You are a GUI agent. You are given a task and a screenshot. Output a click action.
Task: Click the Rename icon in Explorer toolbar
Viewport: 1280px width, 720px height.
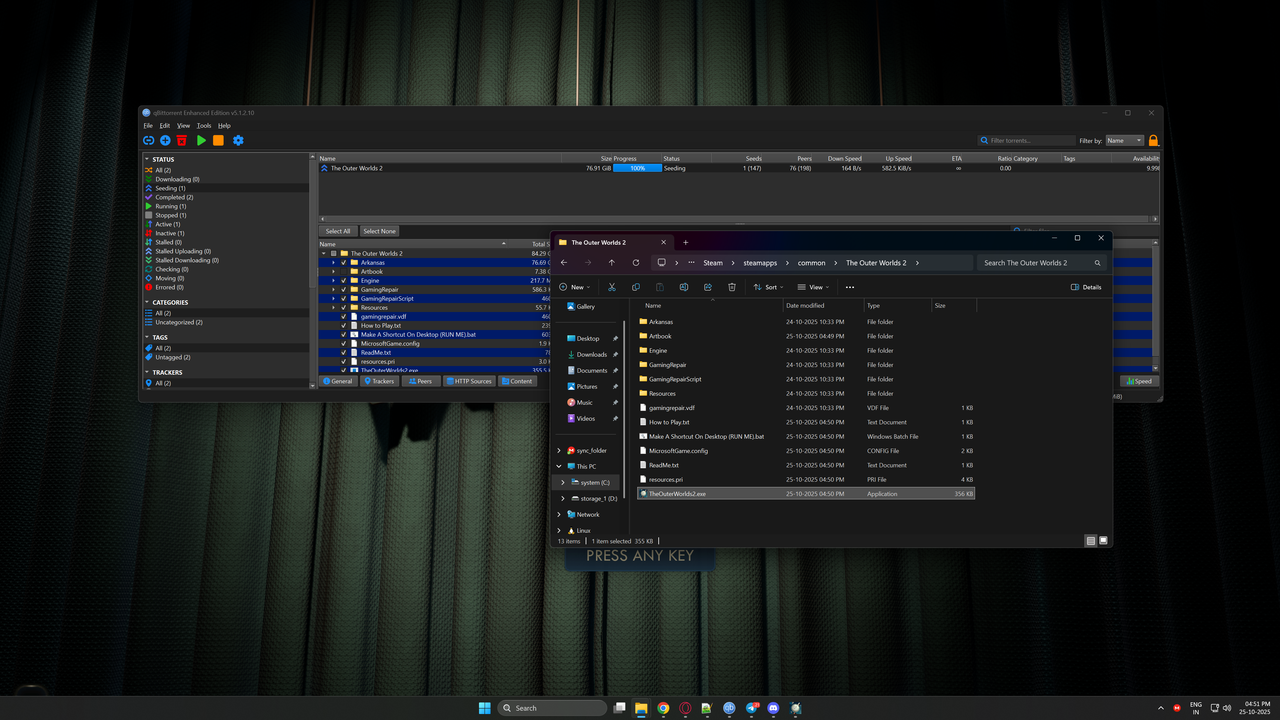[x=684, y=287]
